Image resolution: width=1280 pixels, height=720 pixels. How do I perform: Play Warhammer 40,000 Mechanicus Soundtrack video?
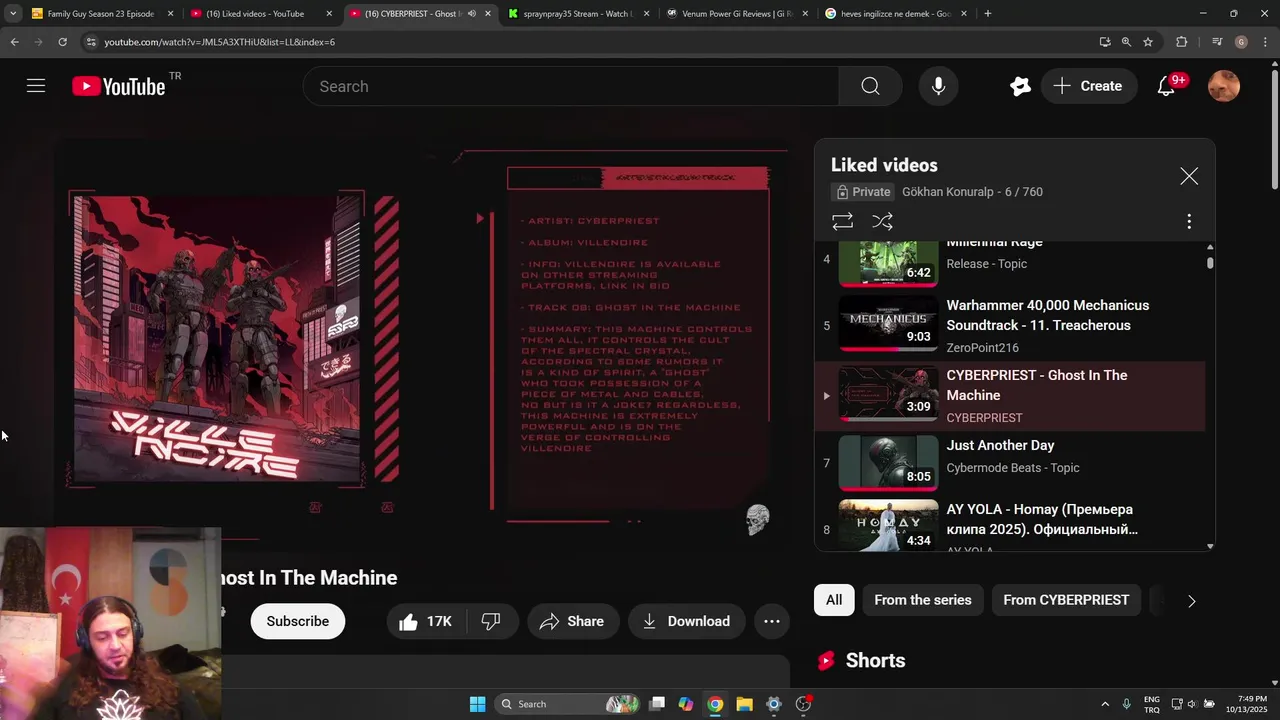[1010, 325]
